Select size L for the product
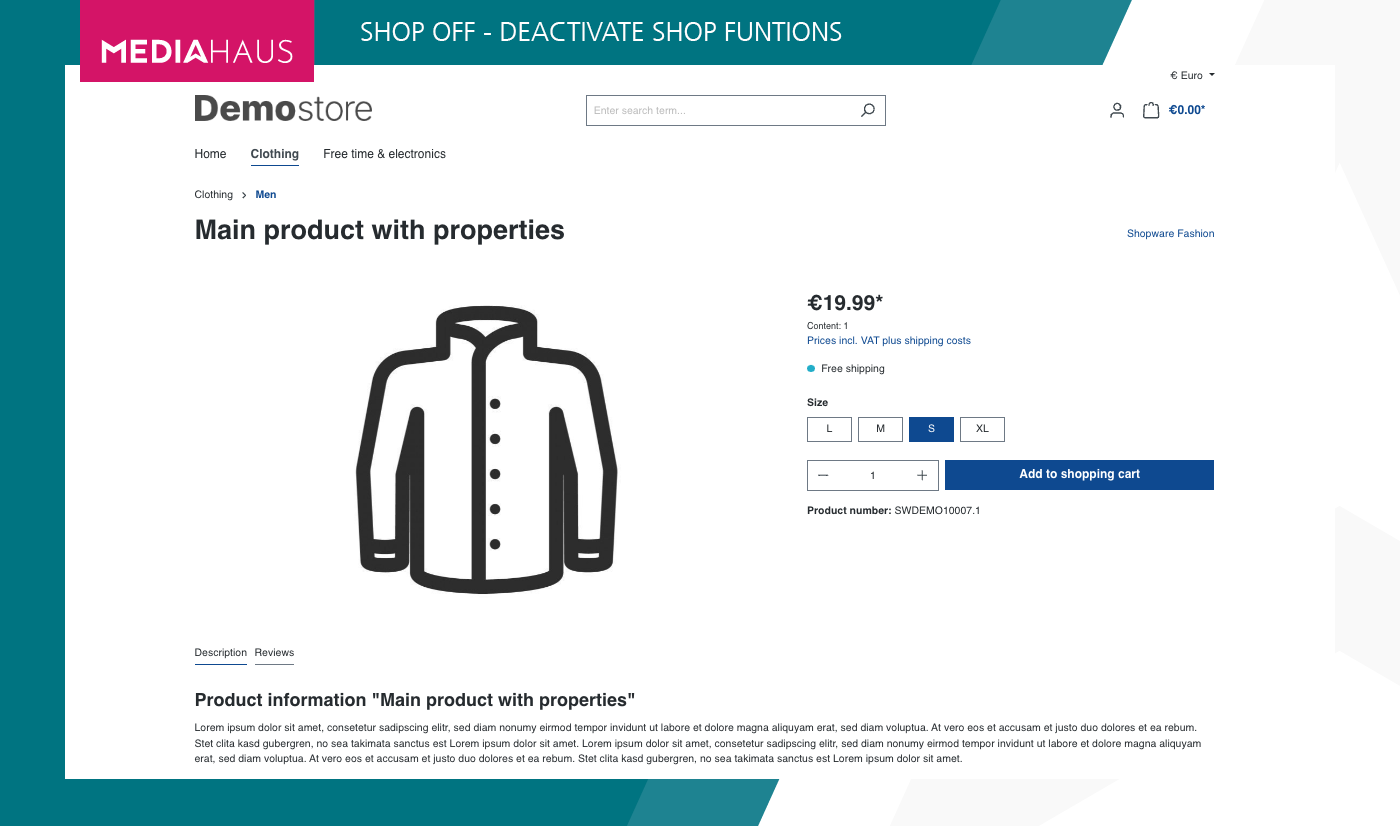1400x826 pixels. [829, 429]
